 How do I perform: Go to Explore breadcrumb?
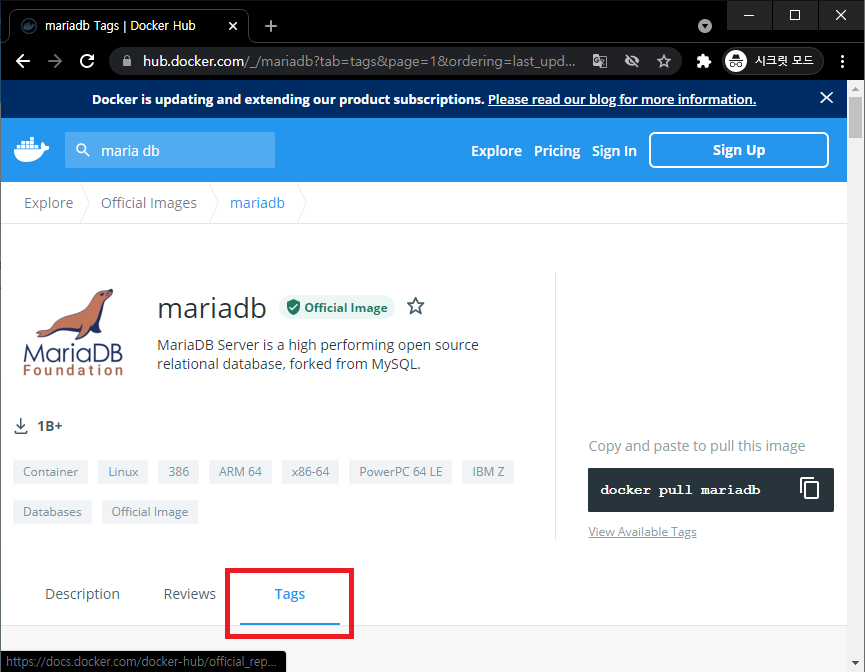(49, 203)
